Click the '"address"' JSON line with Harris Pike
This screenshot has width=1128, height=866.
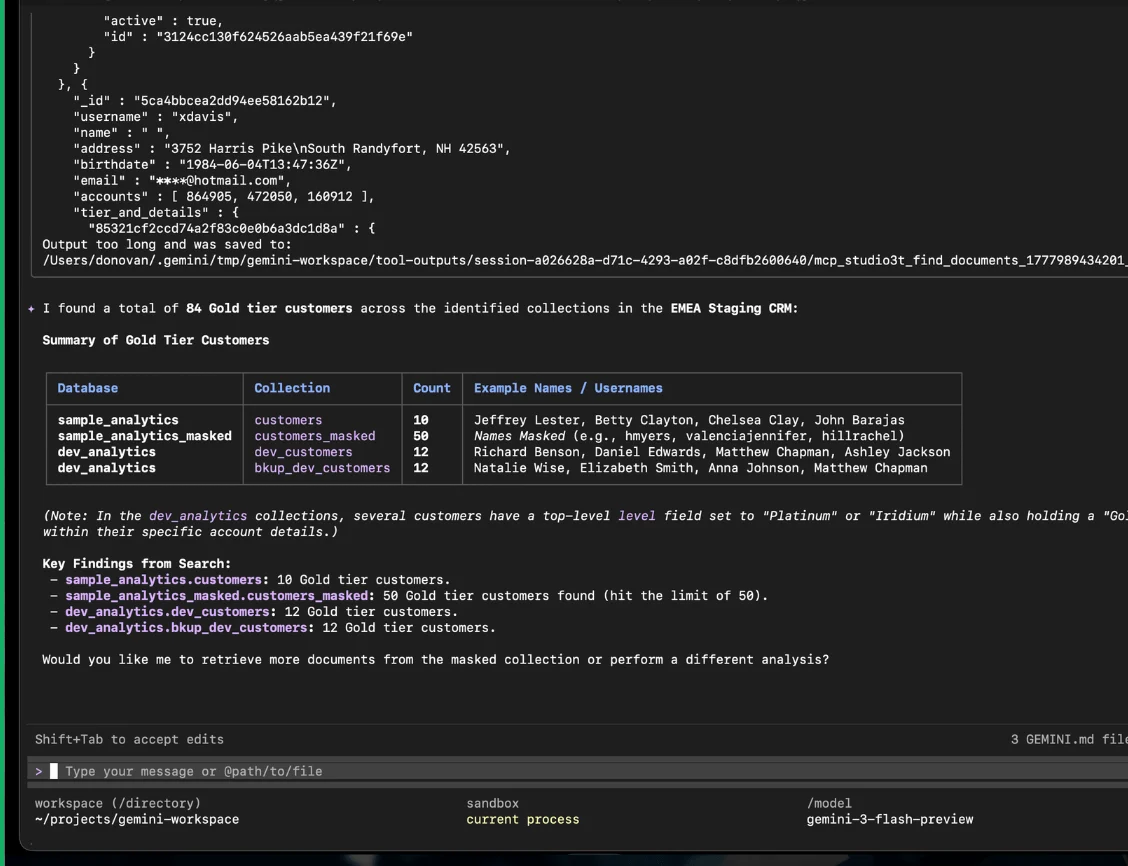click(x=292, y=149)
